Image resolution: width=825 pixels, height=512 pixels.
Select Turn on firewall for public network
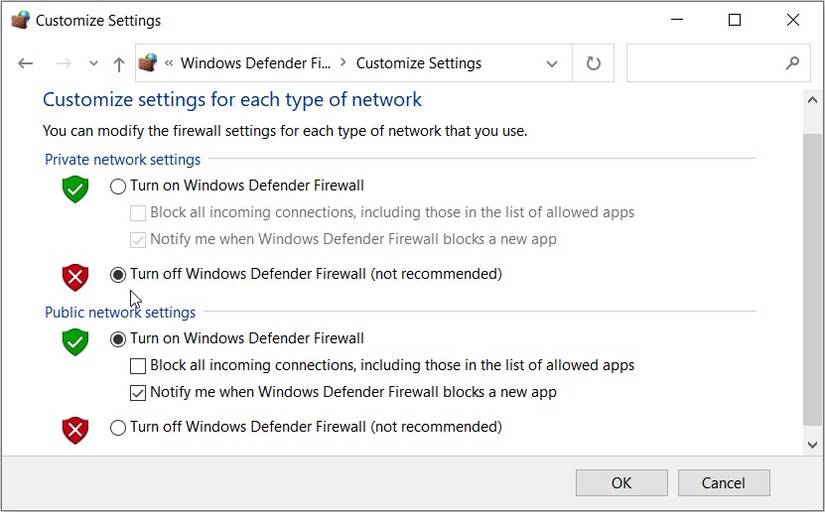coord(118,339)
